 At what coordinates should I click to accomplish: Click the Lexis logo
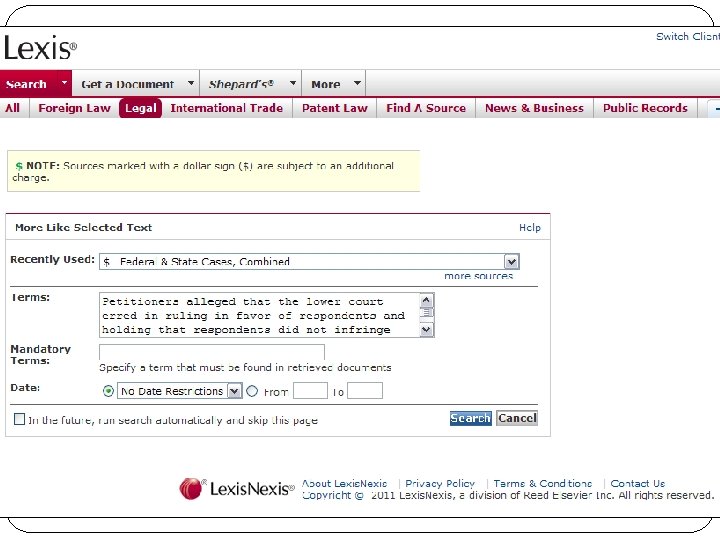click(40, 47)
